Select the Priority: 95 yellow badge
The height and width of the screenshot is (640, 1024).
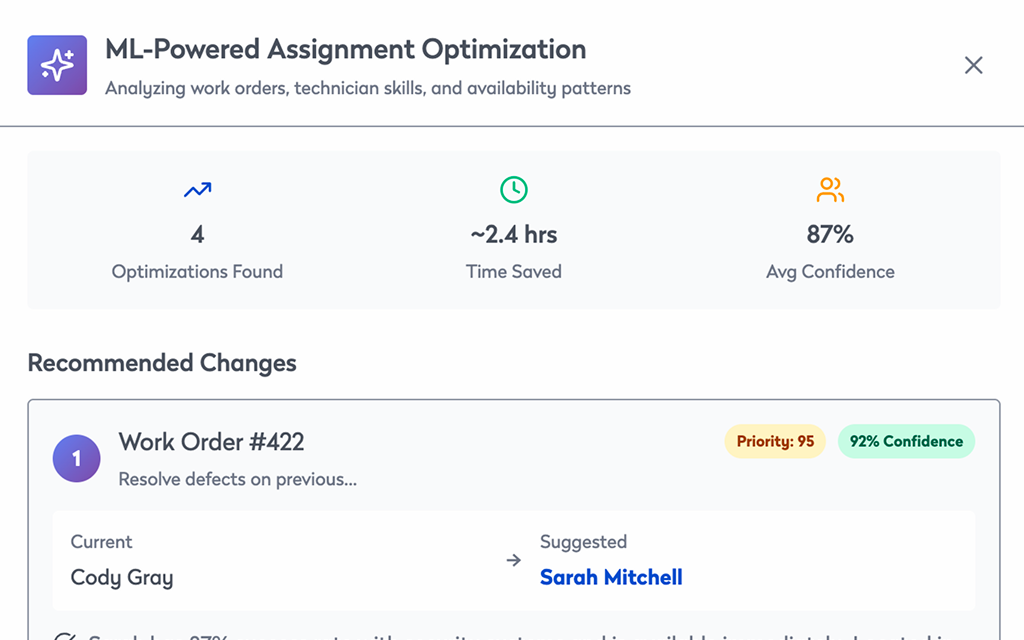click(775, 441)
